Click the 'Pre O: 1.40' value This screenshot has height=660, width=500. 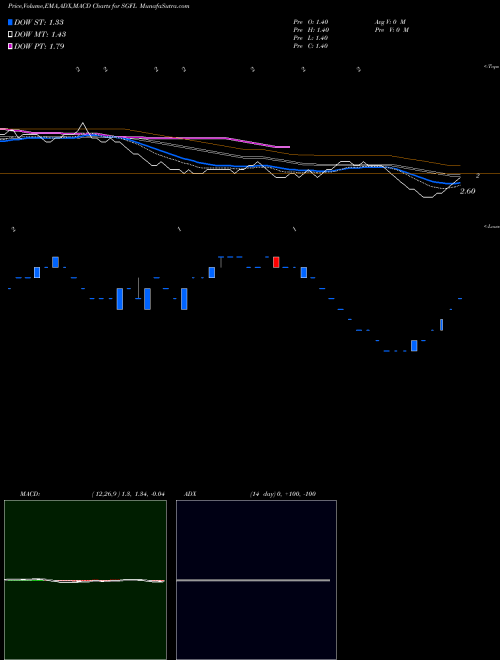point(311,22)
